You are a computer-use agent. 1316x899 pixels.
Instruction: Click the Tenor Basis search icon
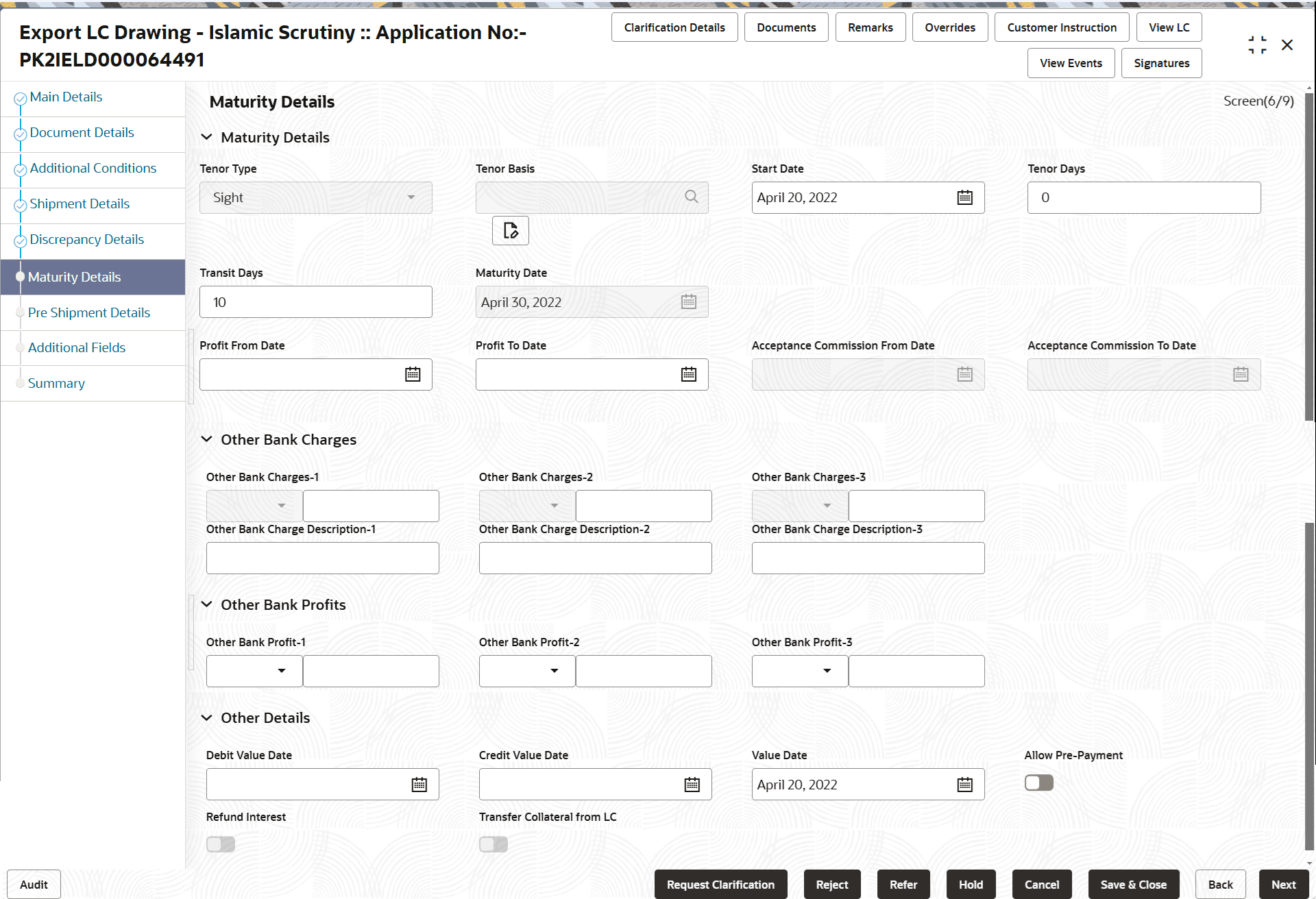pos(691,197)
